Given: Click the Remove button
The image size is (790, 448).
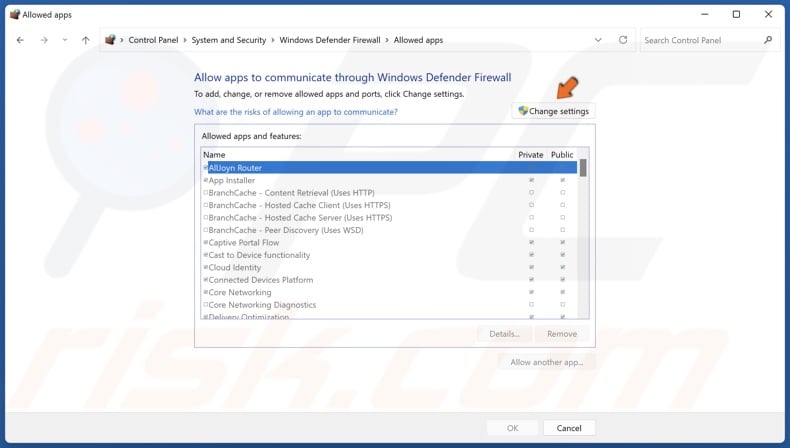Looking at the screenshot, I should point(562,334).
